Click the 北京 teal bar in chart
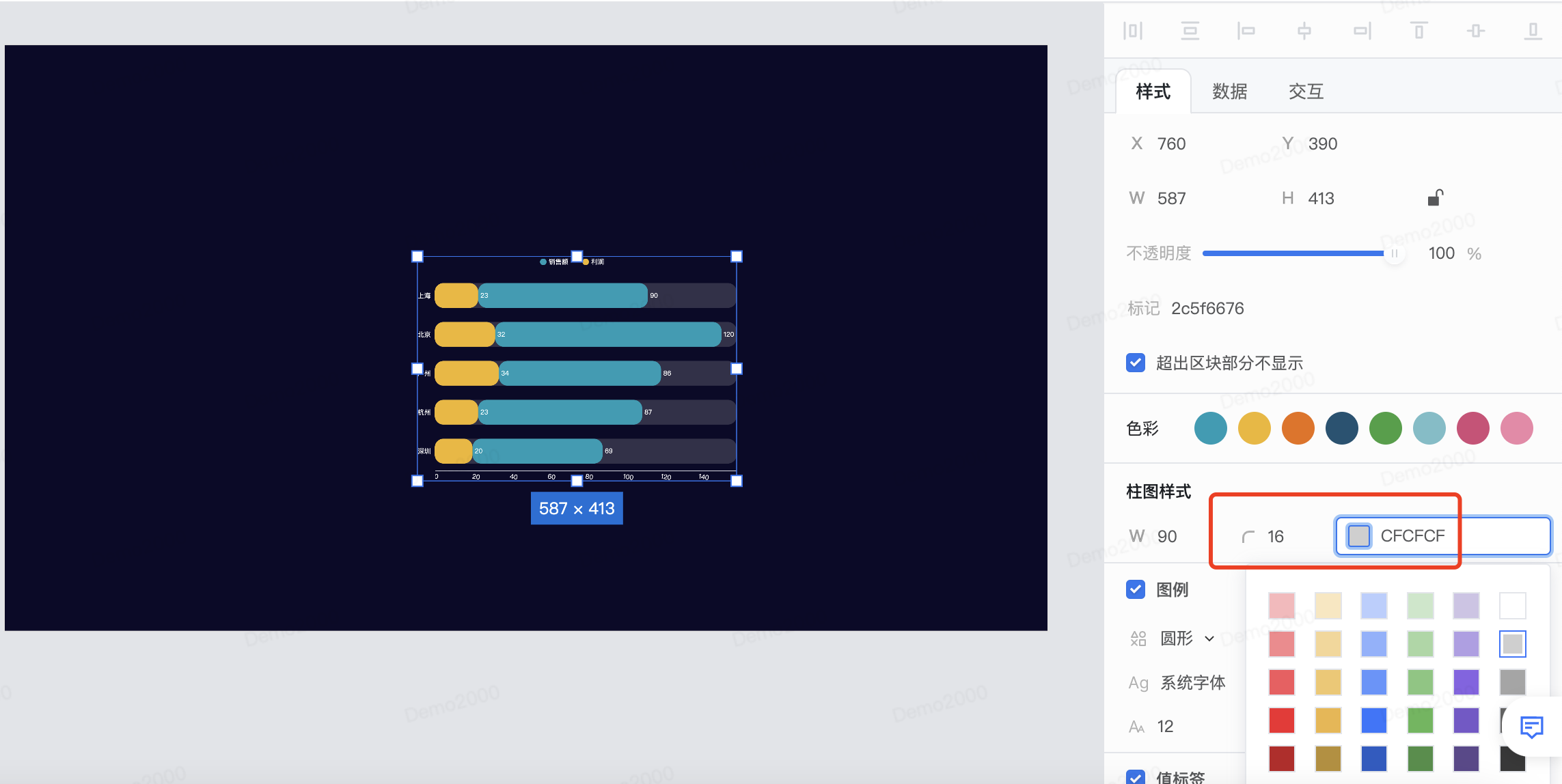This screenshot has height=784, width=1562. click(x=608, y=335)
